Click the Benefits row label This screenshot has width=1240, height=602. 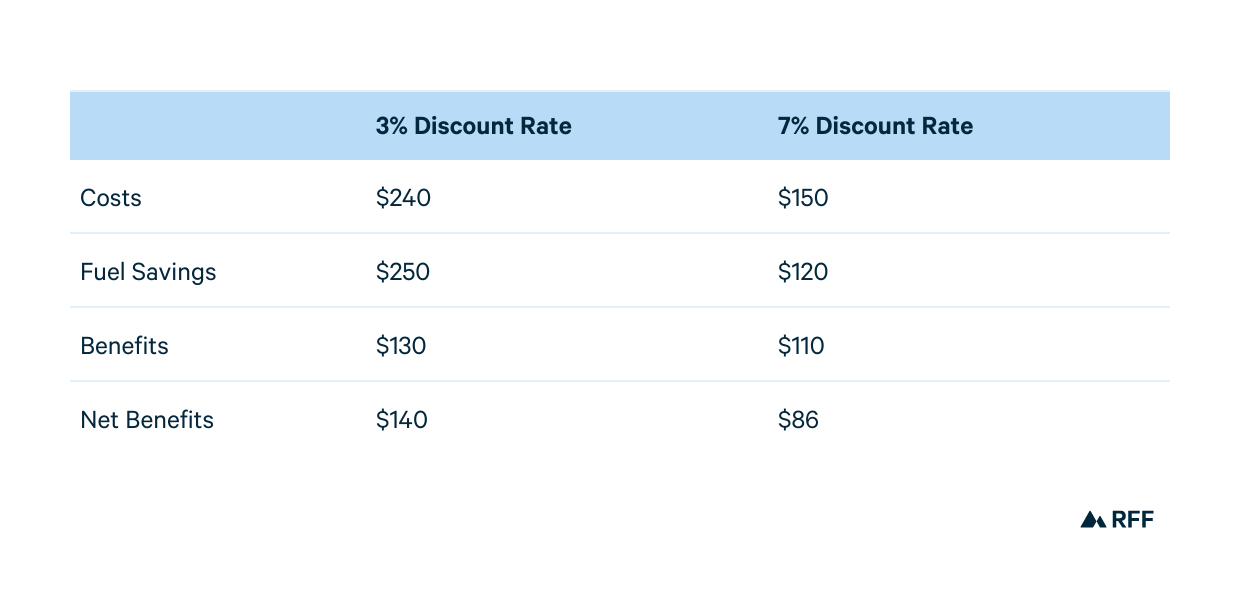click(124, 346)
